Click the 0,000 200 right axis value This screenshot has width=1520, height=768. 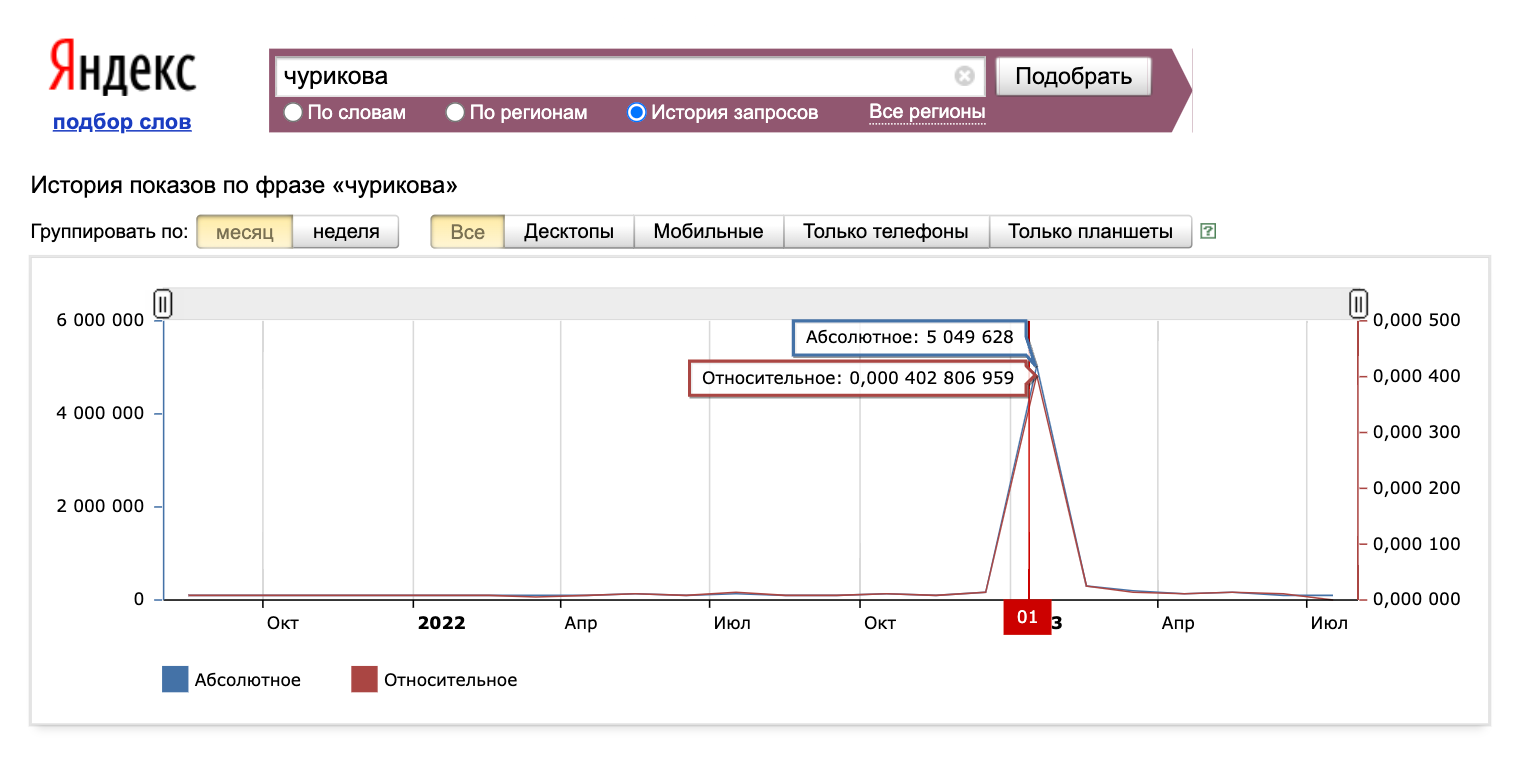tap(1417, 488)
